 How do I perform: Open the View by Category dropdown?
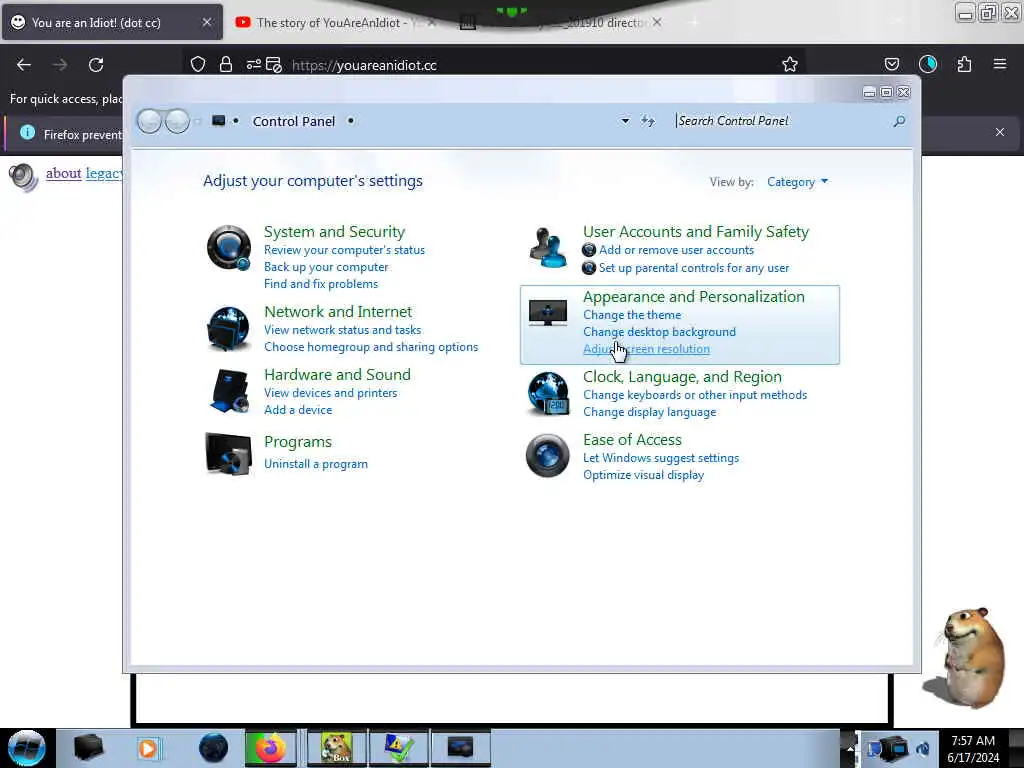click(x=797, y=182)
